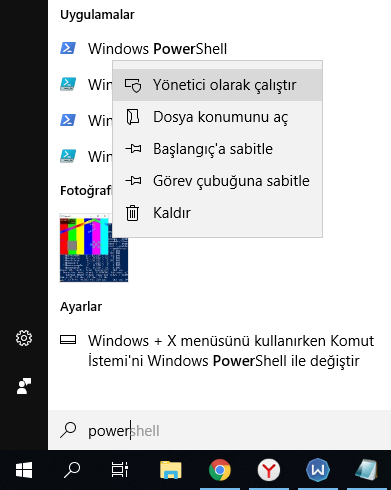Pick 'Başlangıç'a sabitle' option
This screenshot has height=490, width=391.
pos(217,149)
